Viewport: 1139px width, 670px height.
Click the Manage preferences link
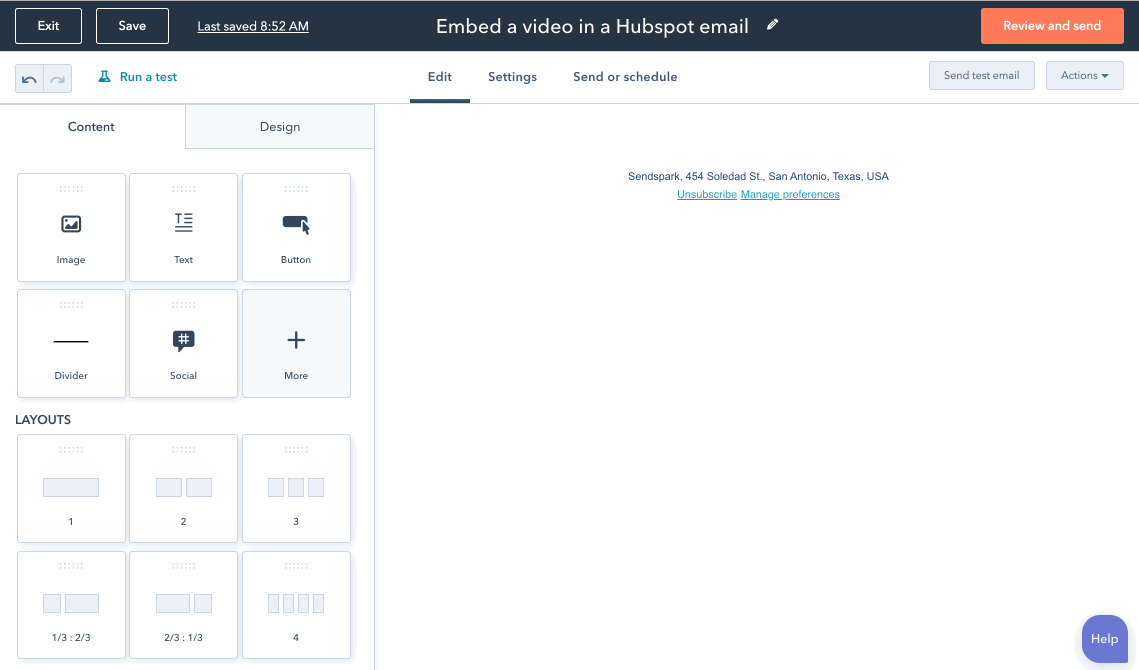tap(790, 194)
